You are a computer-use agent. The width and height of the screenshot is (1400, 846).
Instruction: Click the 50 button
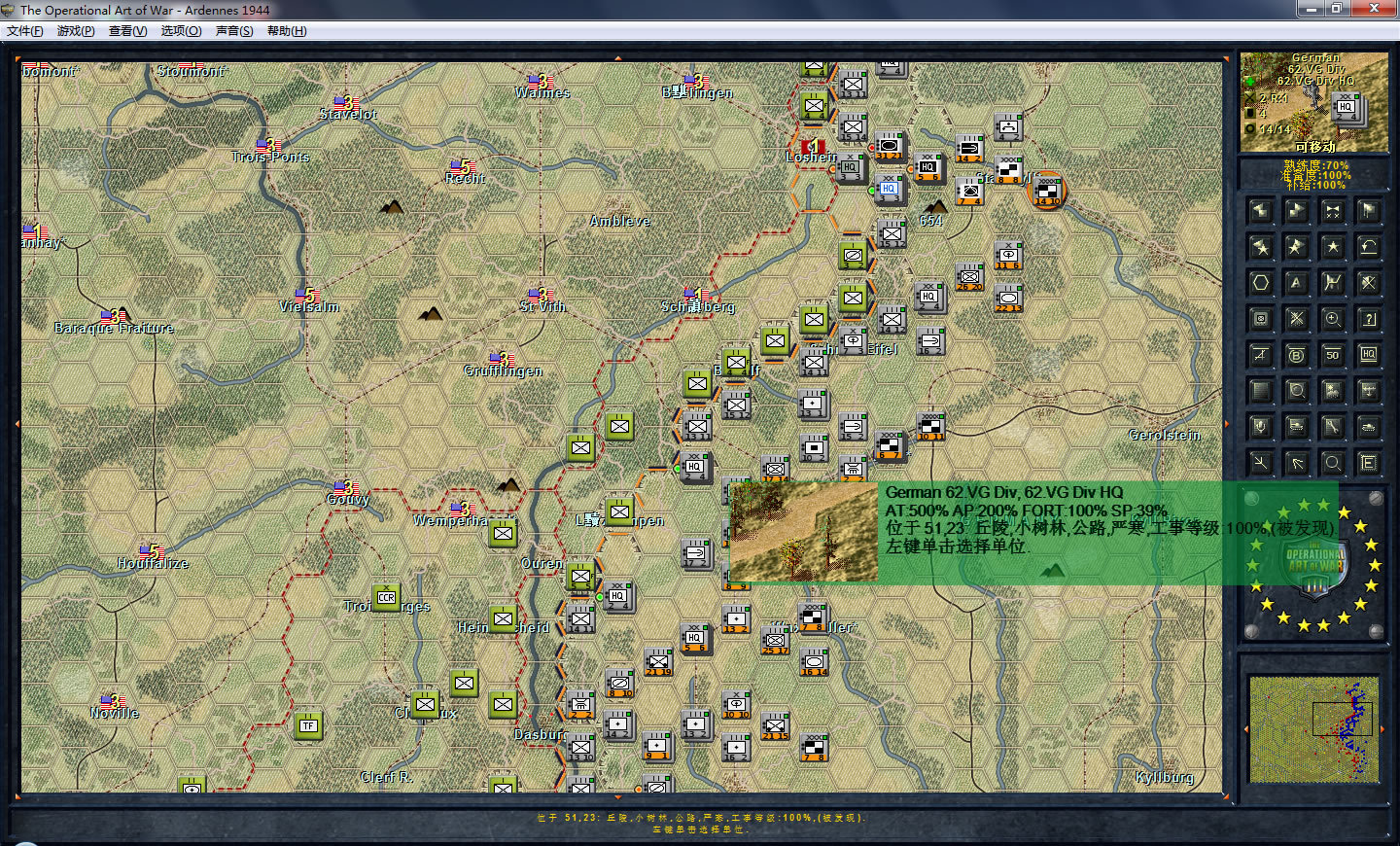[1333, 355]
